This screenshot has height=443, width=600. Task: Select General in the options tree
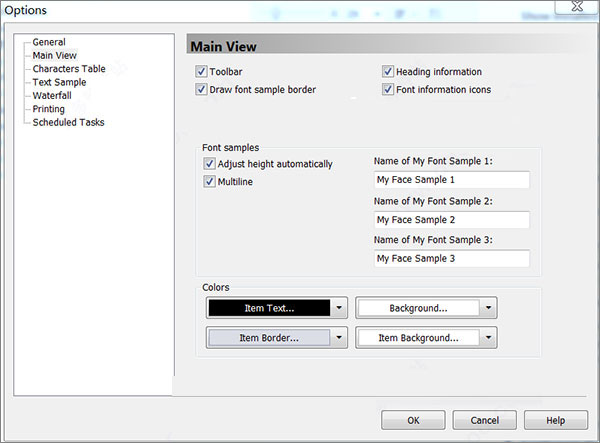[x=49, y=42]
